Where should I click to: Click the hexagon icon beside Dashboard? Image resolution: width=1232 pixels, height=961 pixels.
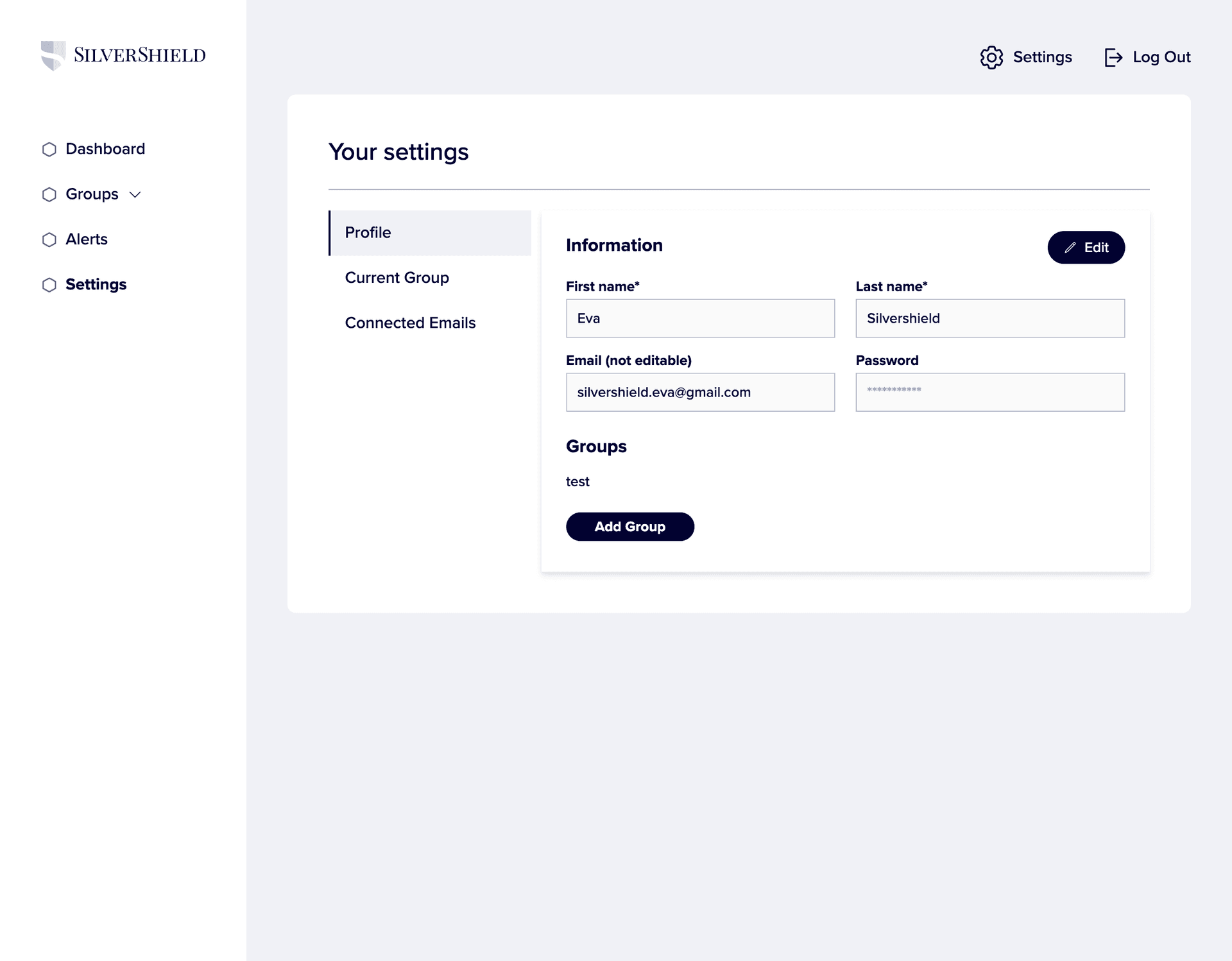49,149
